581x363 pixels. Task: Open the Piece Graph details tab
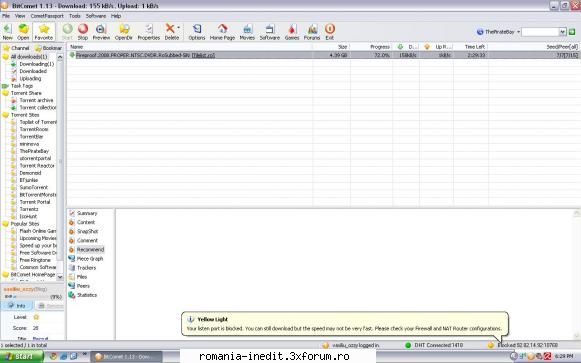point(90,259)
